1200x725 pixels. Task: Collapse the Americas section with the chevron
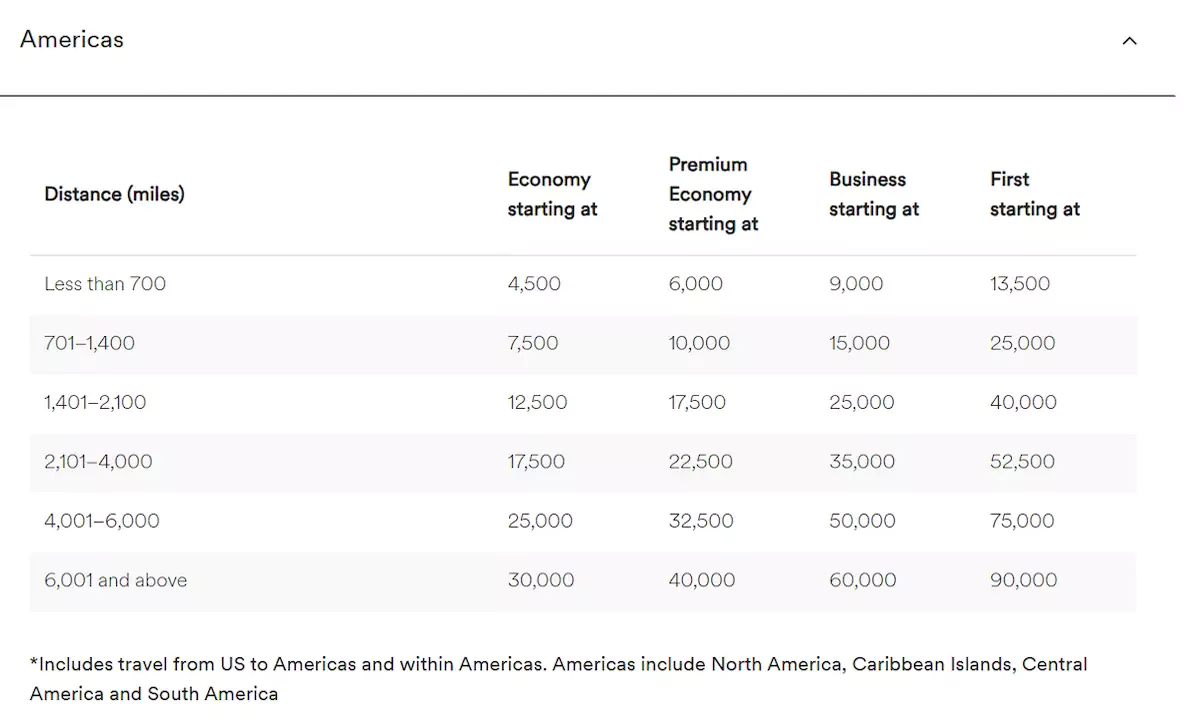1130,41
